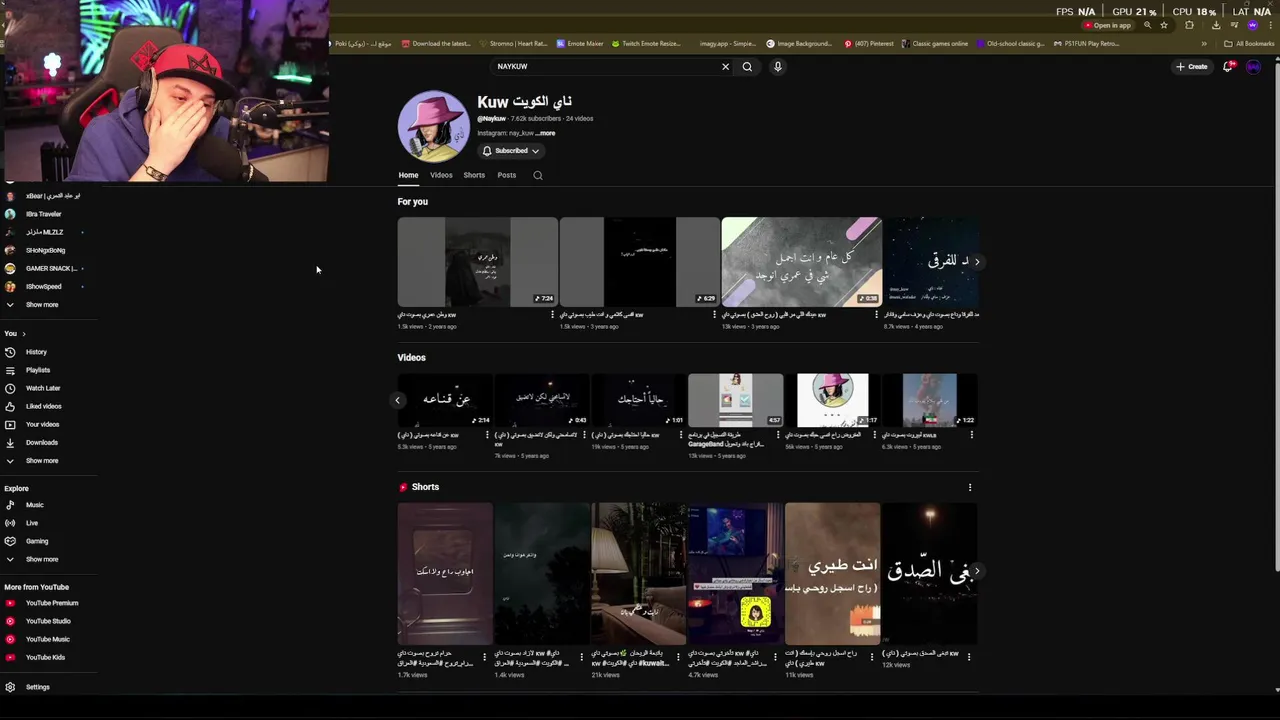1280x720 pixels.
Task: Click Open in app button
Action: coord(1106,25)
